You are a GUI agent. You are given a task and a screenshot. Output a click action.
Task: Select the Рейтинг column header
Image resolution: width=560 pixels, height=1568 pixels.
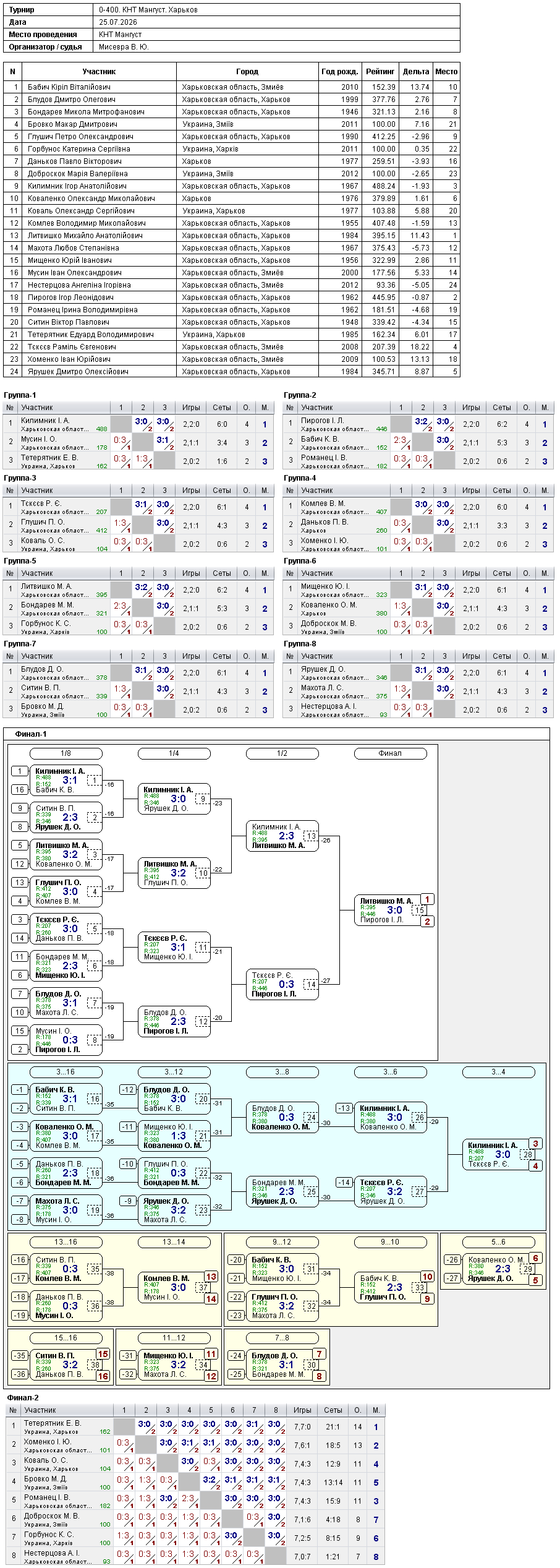pyautogui.click(x=380, y=72)
